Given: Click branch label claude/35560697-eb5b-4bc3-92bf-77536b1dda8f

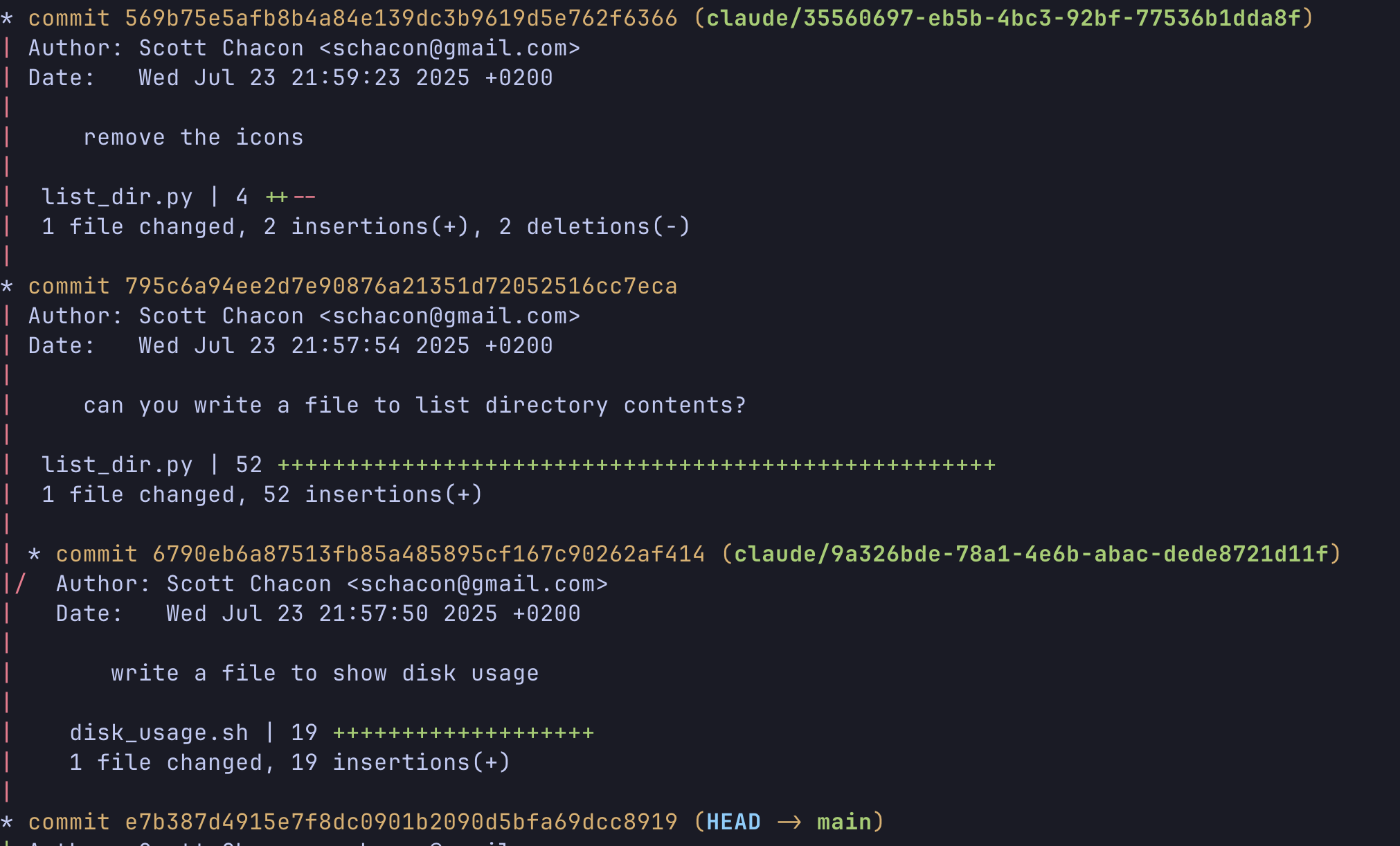Looking at the screenshot, I should [1003, 18].
